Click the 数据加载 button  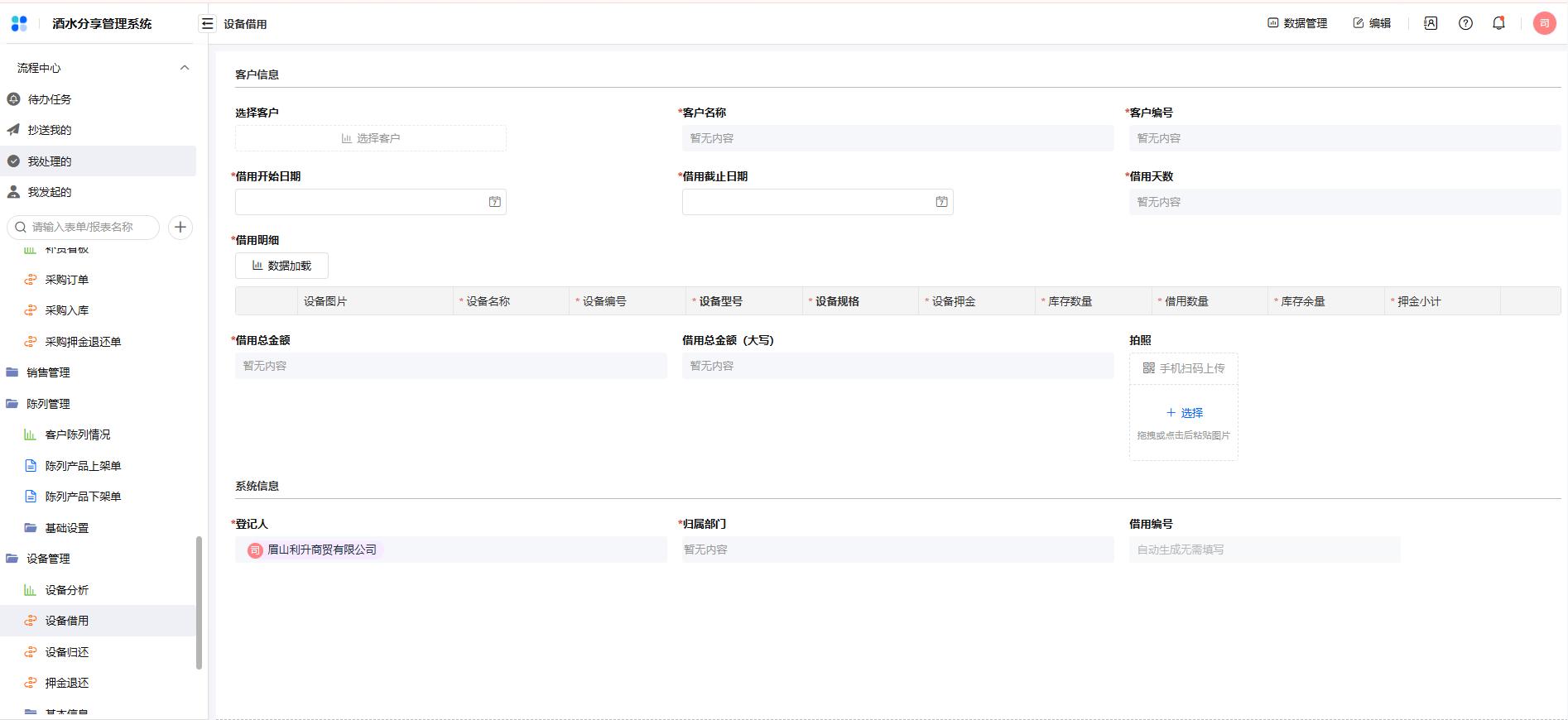pos(281,266)
